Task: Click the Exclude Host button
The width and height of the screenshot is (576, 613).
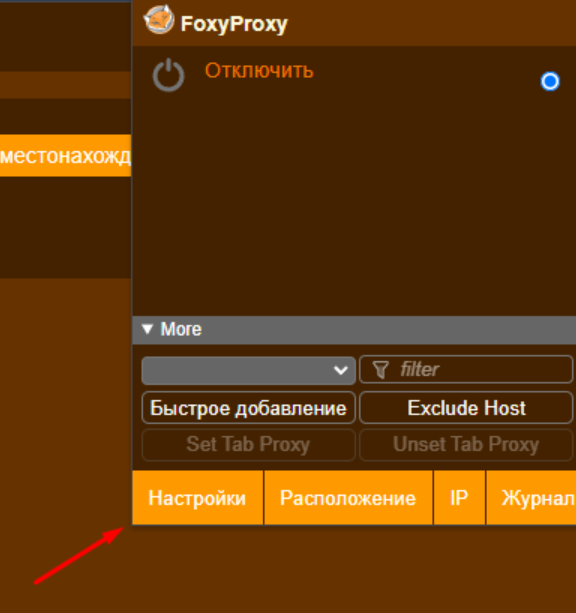Action: tap(466, 408)
